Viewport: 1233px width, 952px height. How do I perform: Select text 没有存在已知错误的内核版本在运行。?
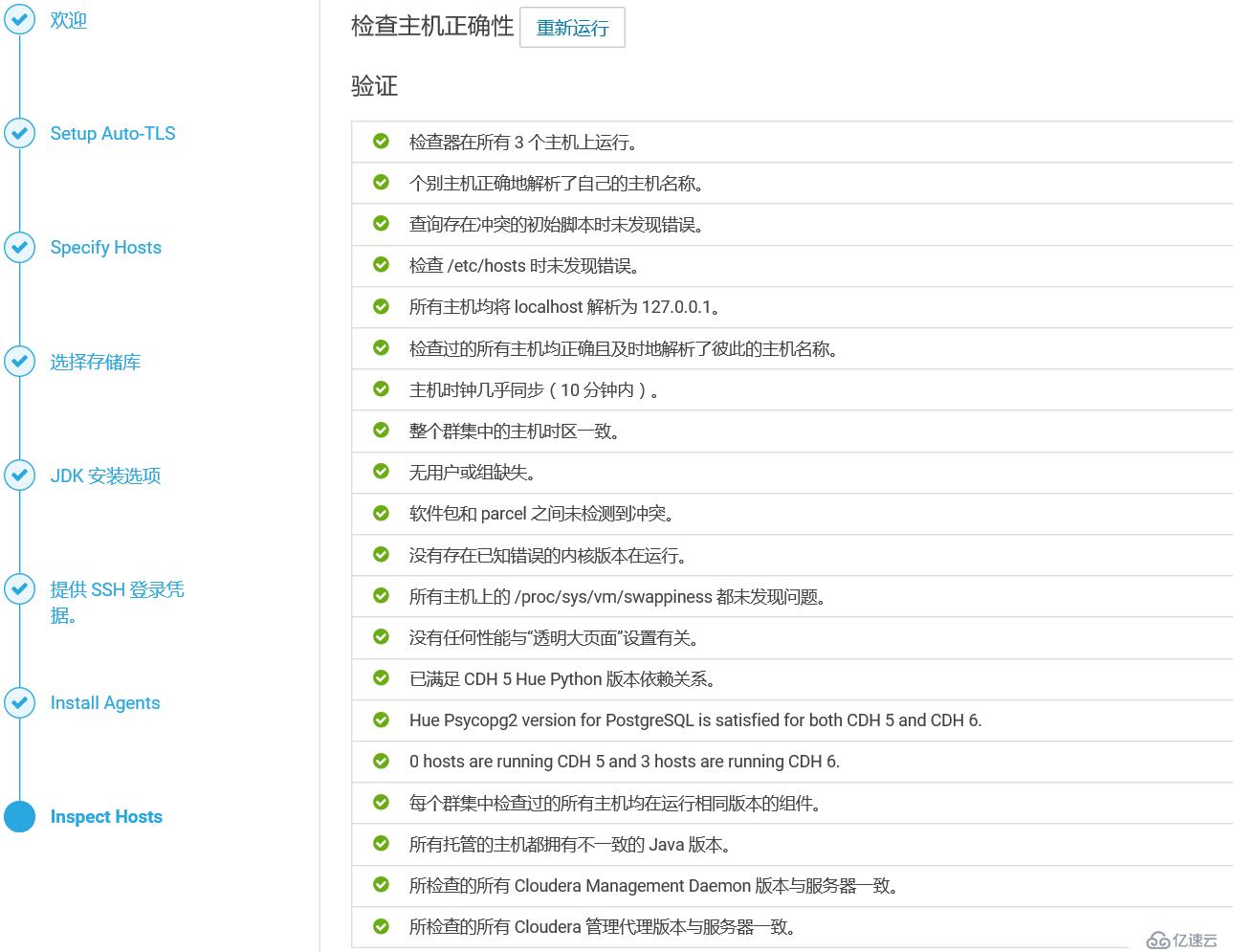tap(548, 556)
